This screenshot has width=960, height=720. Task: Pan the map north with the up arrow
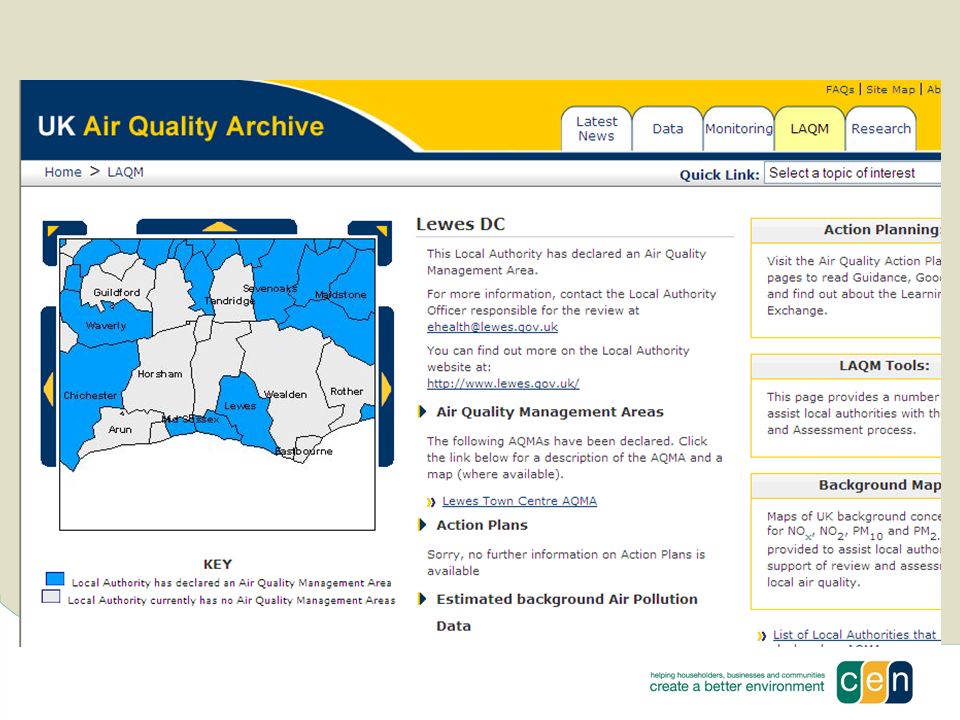217,227
